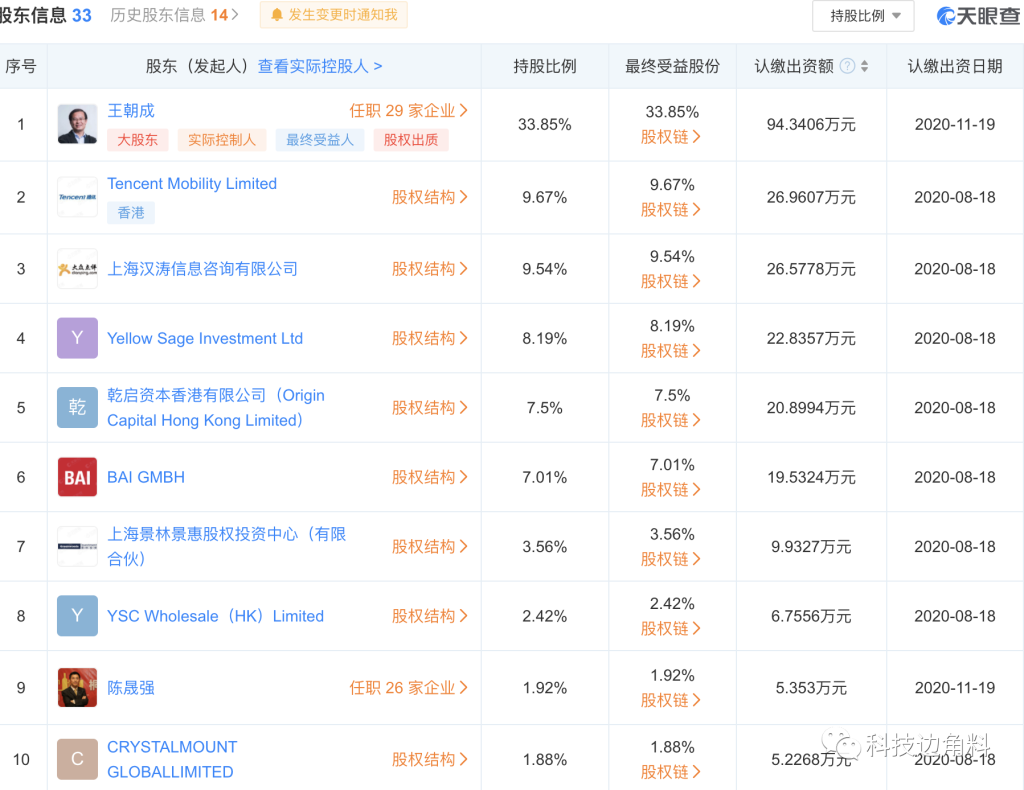Expand 任职 26 家企业 for 陈晟强
1024x790 pixels.
409,687
